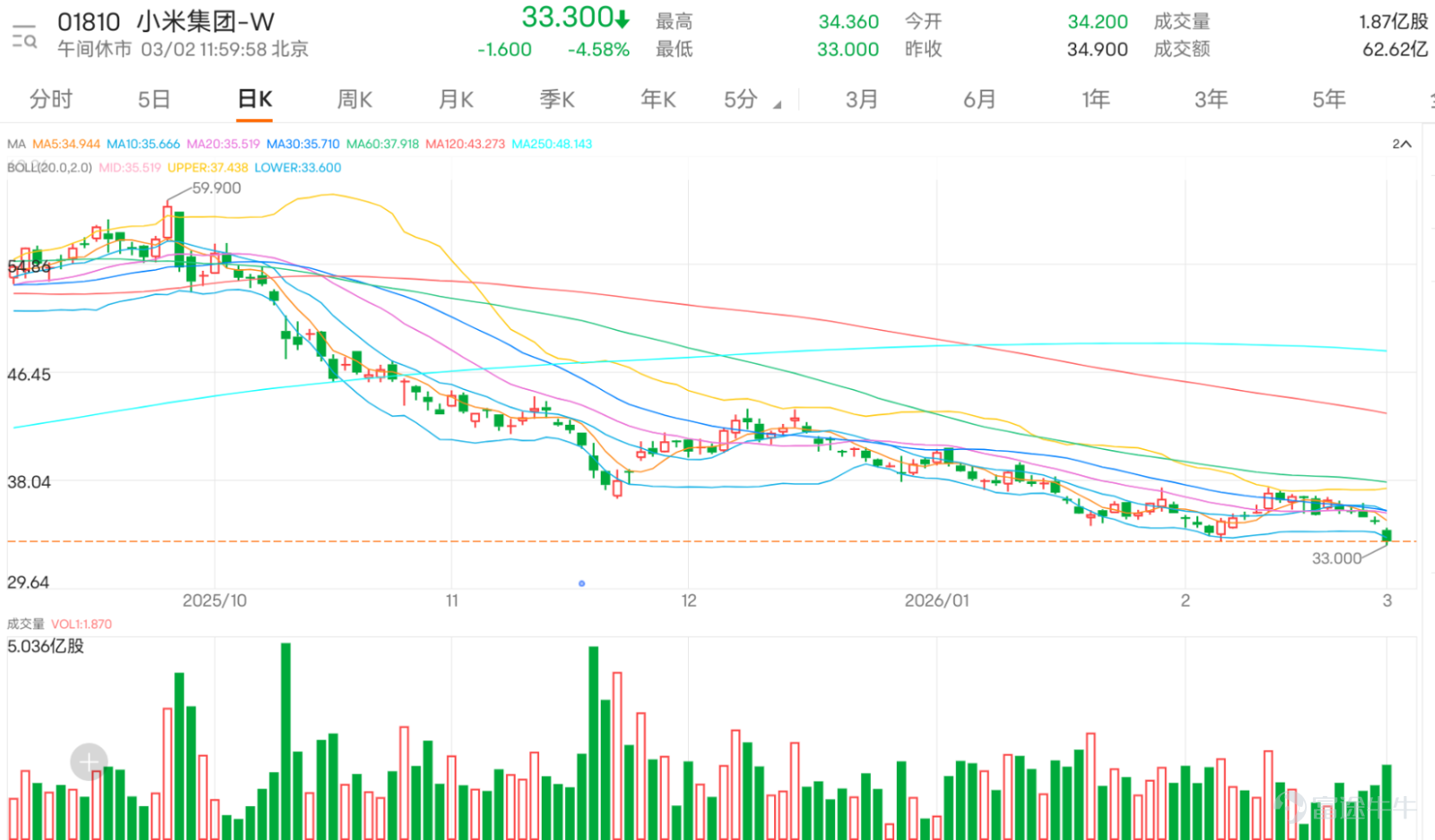1435x840 pixels.
Task: Select the 年K yearly chart tab
Action: [x=658, y=100]
